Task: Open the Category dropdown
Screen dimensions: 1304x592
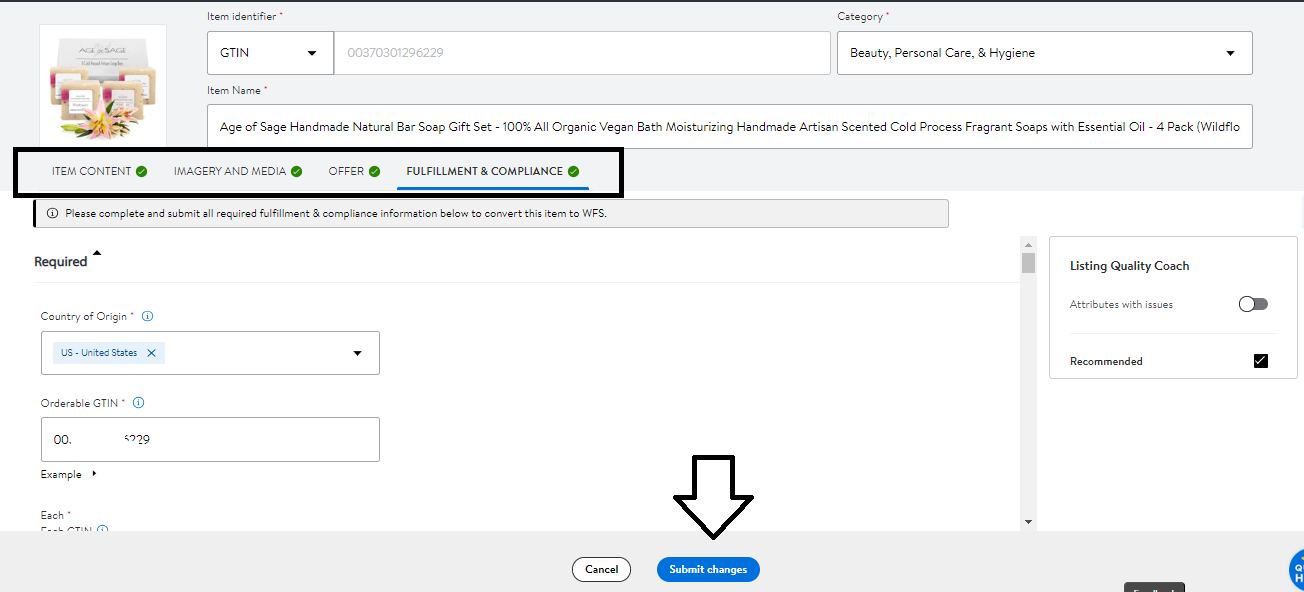Action: tap(1044, 53)
